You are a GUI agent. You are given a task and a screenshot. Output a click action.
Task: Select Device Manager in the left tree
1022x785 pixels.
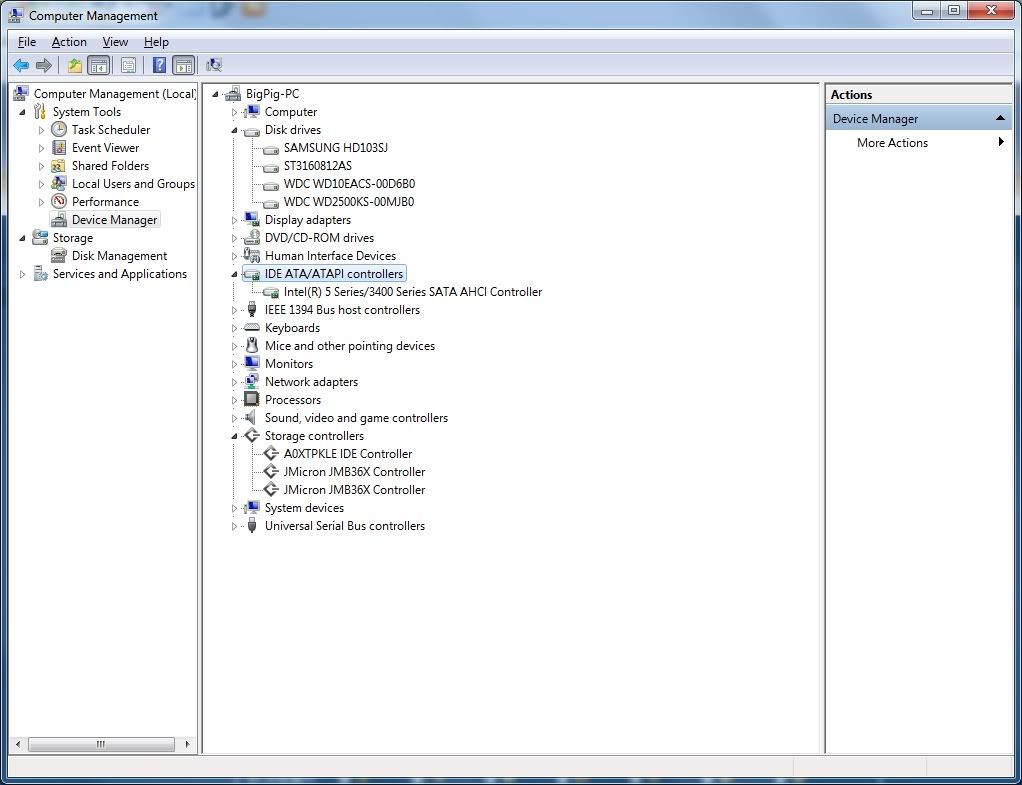pyautogui.click(x=115, y=220)
